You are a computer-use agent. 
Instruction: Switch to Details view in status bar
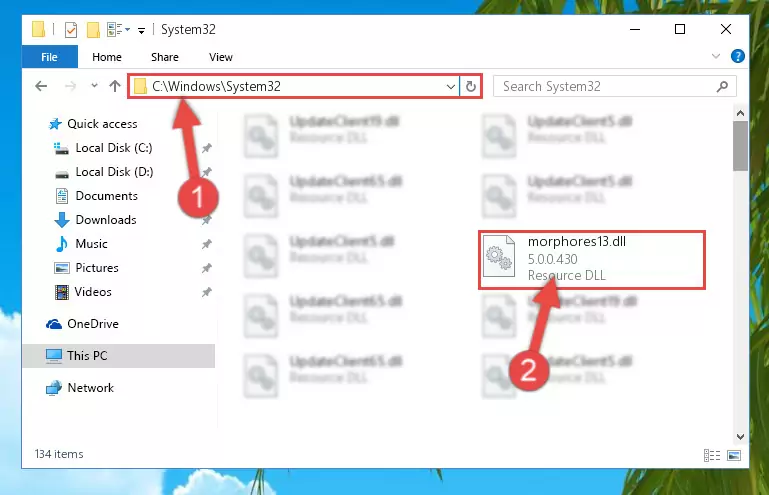pyautogui.click(x=712, y=455)
